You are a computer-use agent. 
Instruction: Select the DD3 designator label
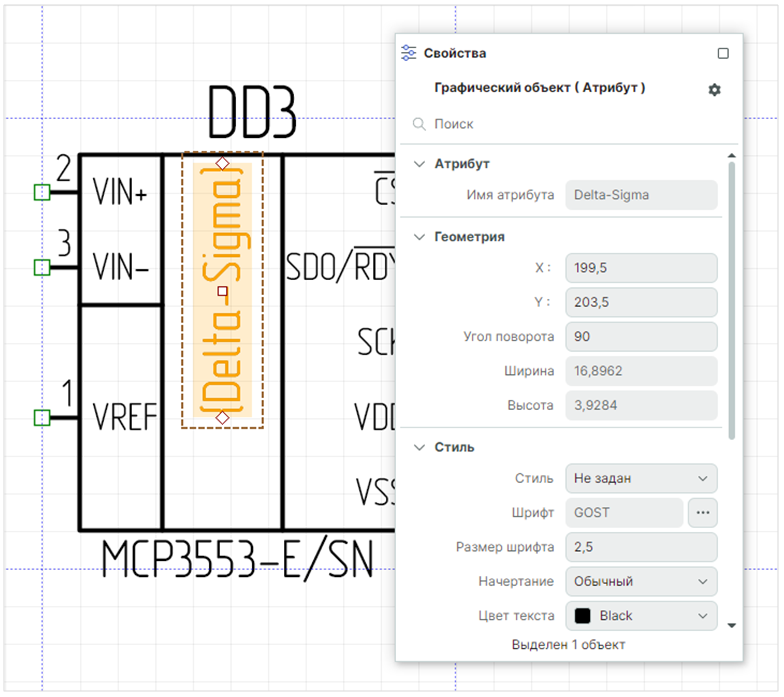pyautogui.click(x=252, y=113)
